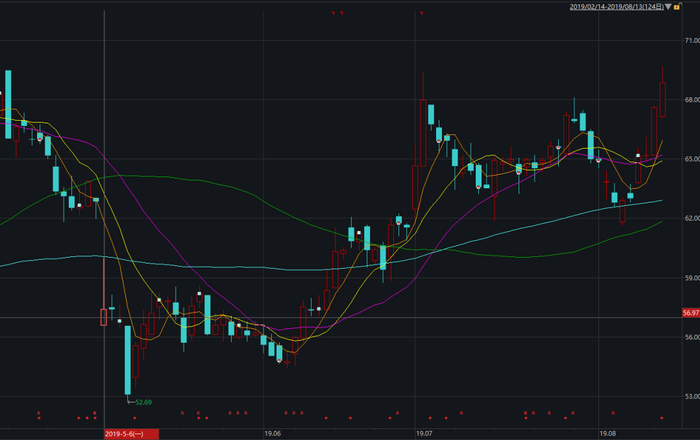
Task: Click the 65.00 price axis label
Action: [x=689, y=159]
